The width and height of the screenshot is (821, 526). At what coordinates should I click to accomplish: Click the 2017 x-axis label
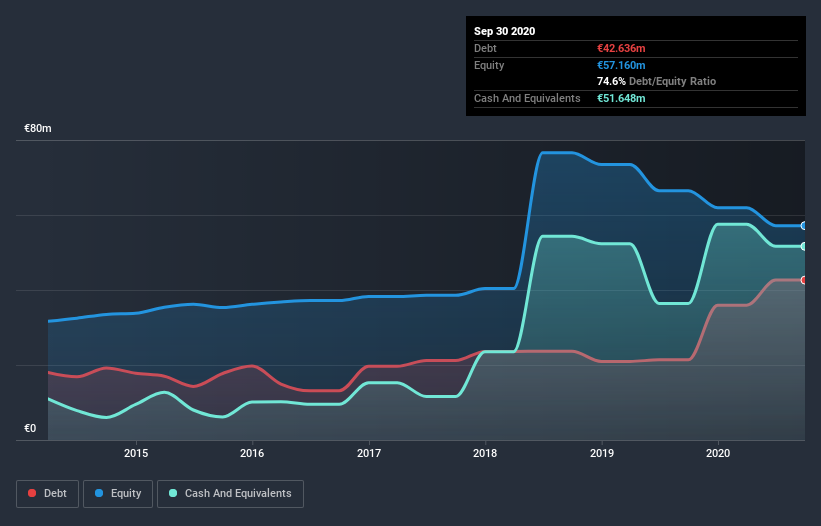coord(369,453)
